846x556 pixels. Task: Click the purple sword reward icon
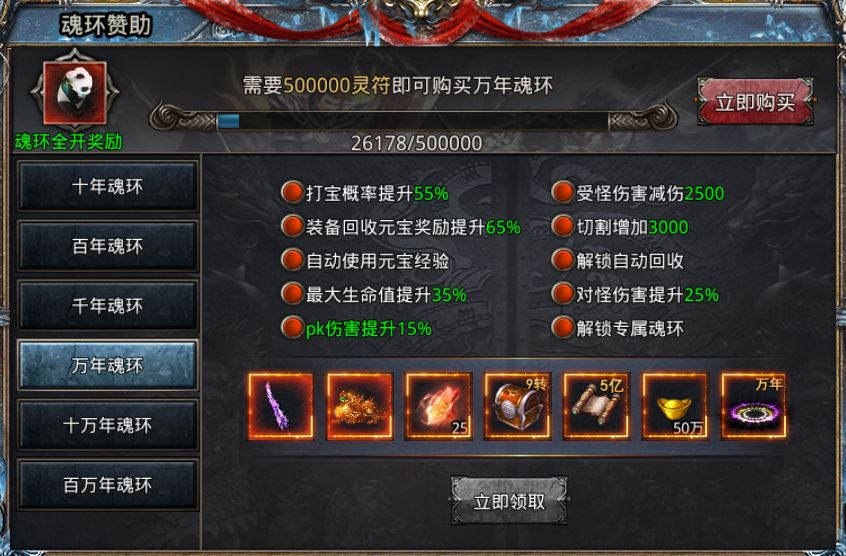(x=281, y=406)
